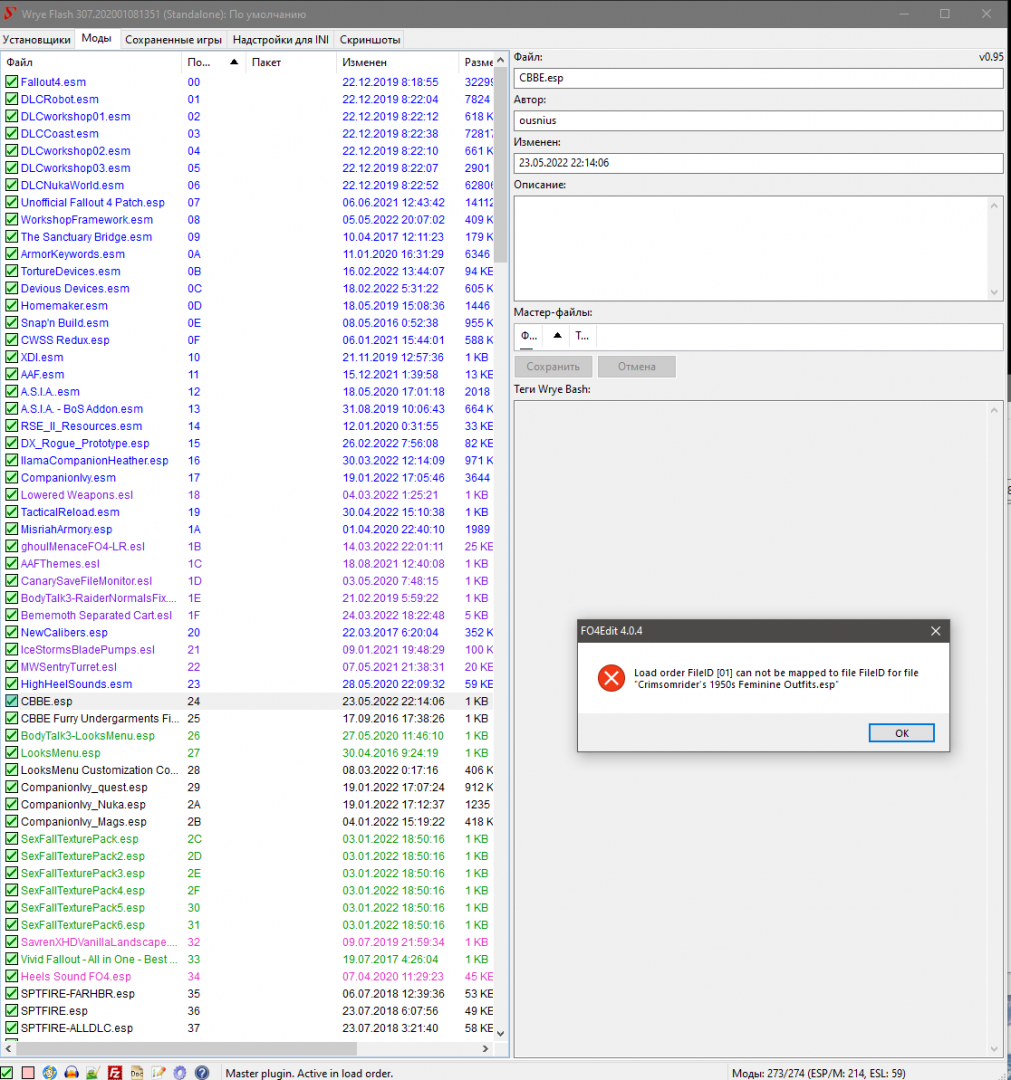Open the Doc Browser icon
The width and height of the screenshot is (1011, 1080).
[137, 1072]
